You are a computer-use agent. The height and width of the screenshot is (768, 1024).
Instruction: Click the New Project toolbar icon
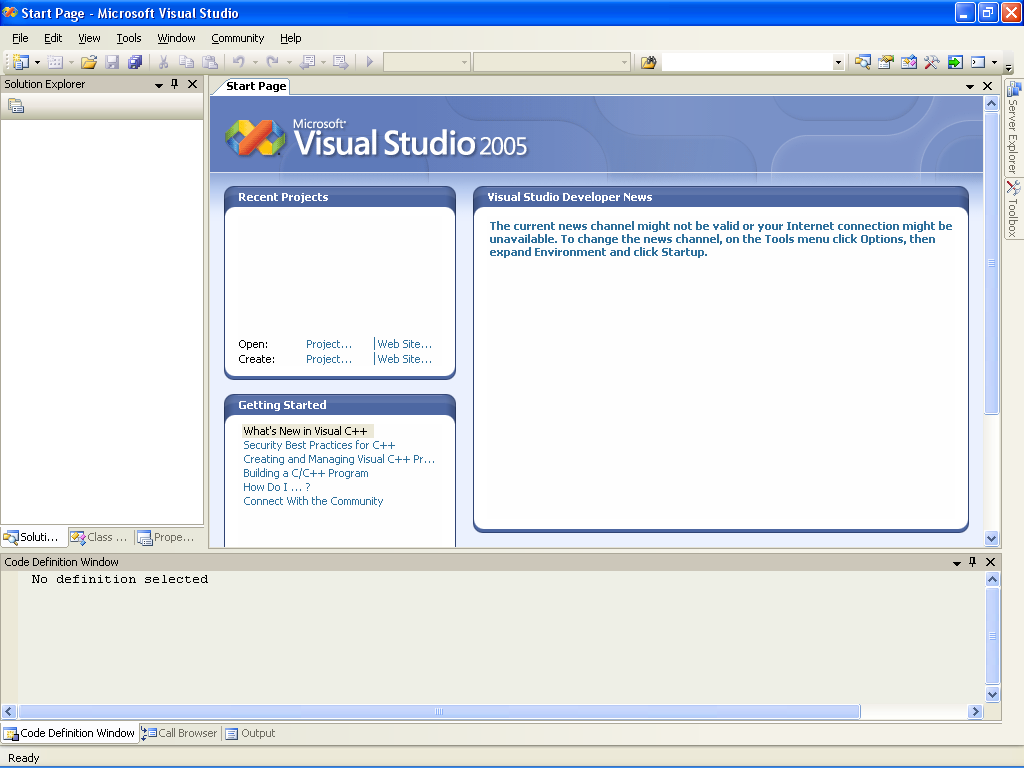[20, 62]
